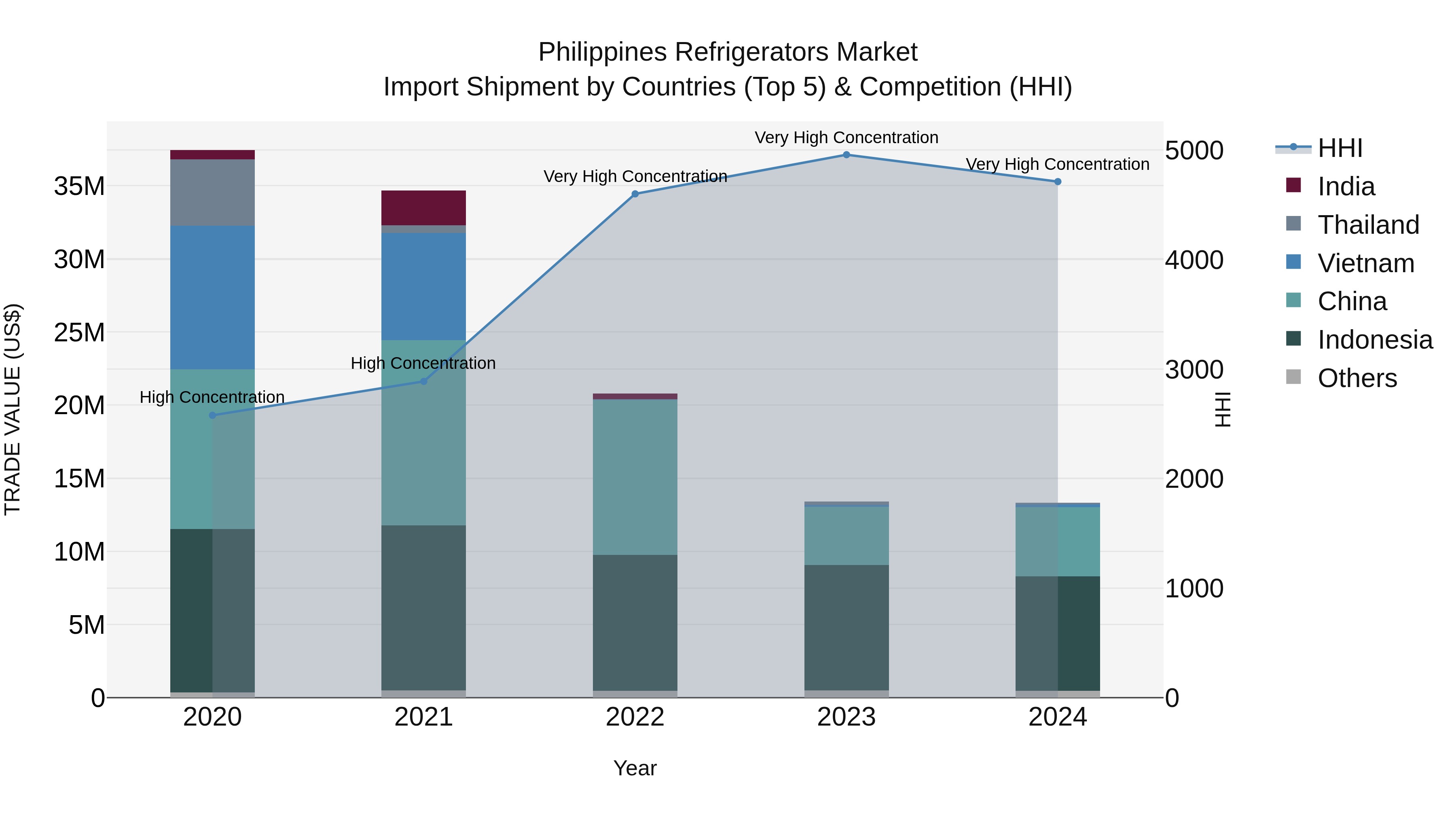
Task: Click the 2021 India bar segment
Action: [424, 208]
